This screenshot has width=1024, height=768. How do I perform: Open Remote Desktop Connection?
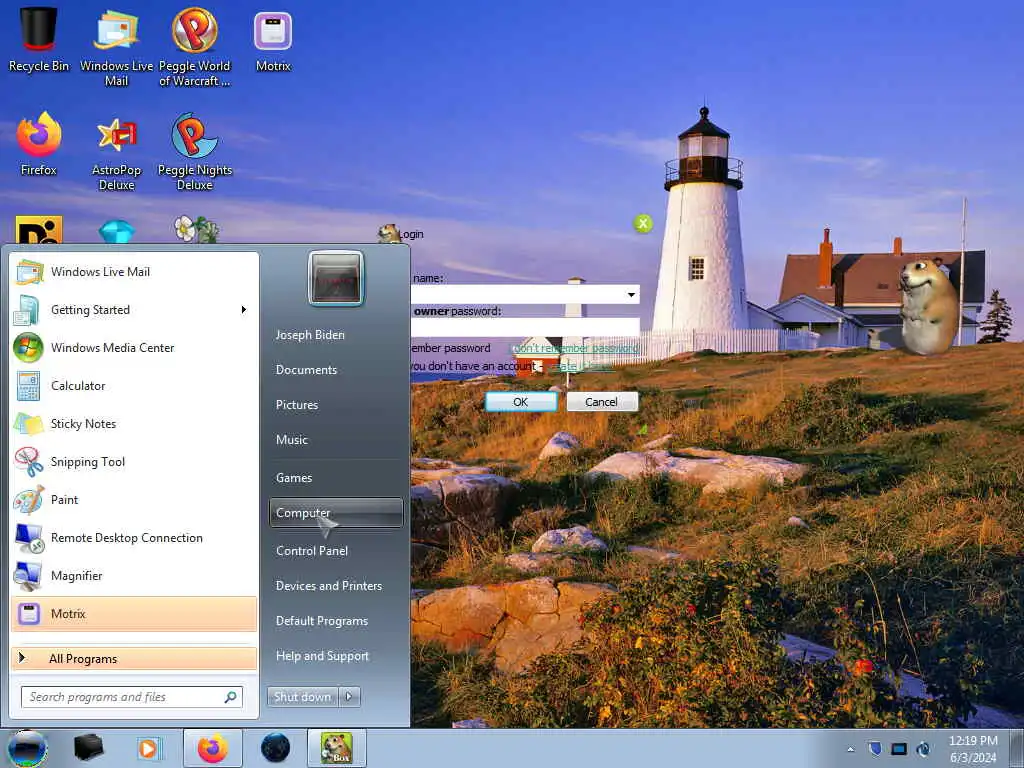[135, 537]
